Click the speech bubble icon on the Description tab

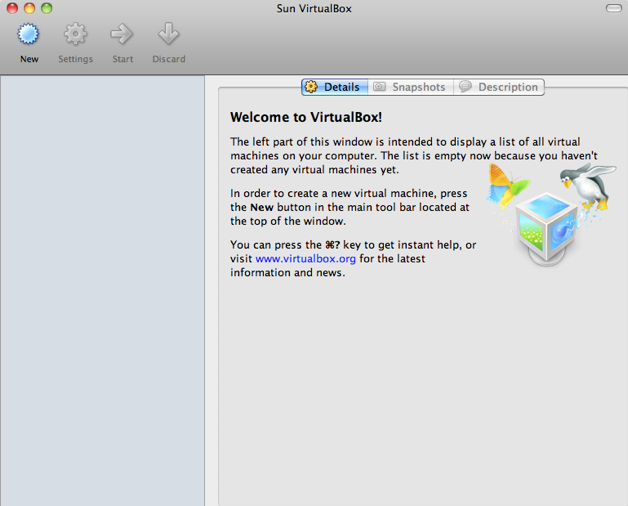[x=465, y=87]
